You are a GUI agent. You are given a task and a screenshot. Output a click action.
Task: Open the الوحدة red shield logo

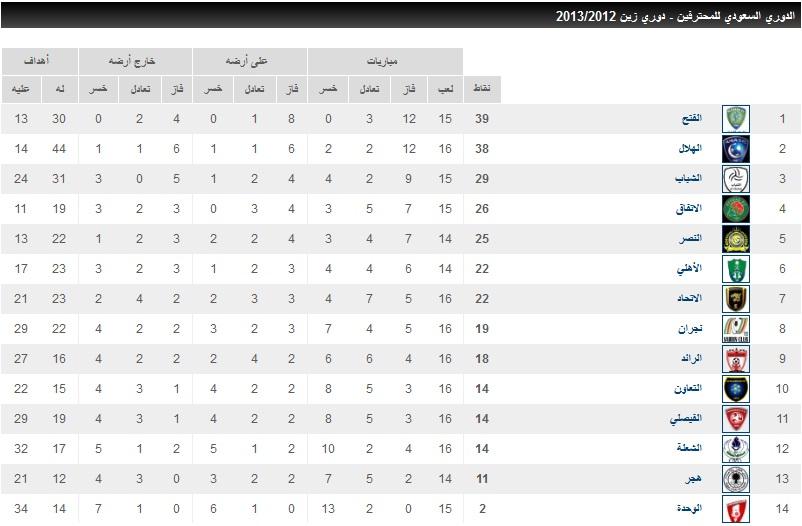coord(736,509)
